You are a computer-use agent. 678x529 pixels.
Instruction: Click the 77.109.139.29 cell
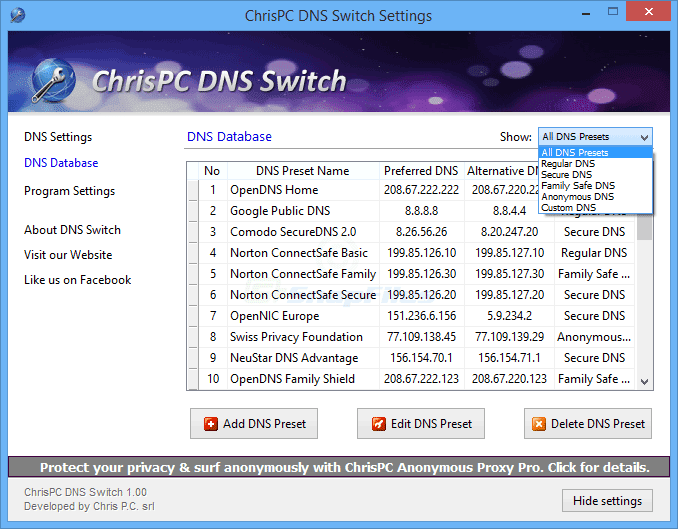(509, 337)
